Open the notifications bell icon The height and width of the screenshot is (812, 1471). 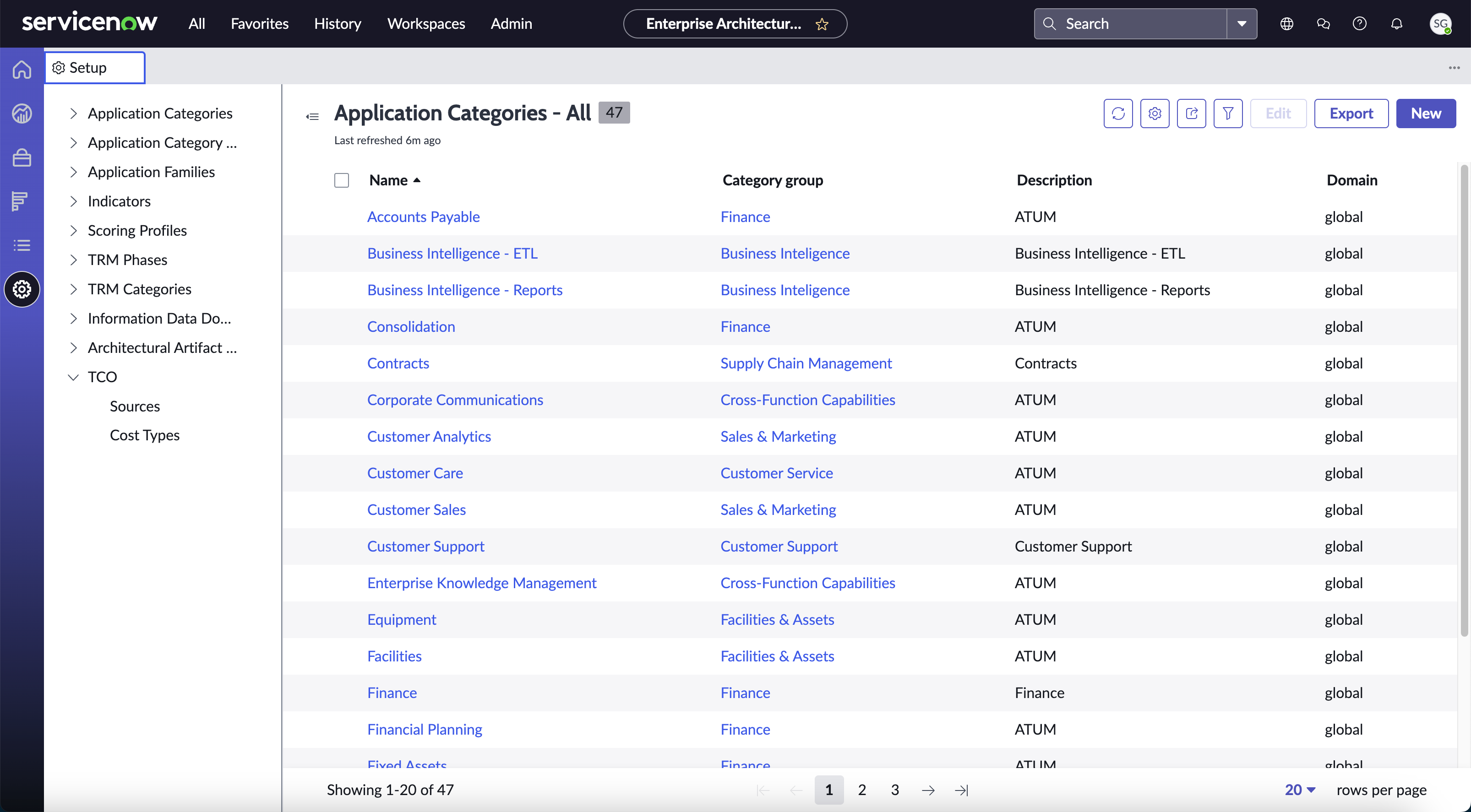(1396, 24)
